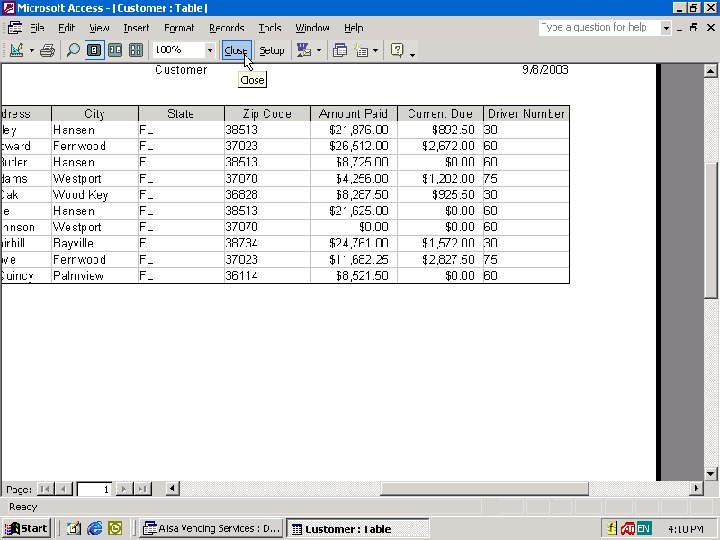This screenshot has width=720, height=540.
Task: Click OfficeLinks icon
Action: pyautogui.click(x=304, y=50)
